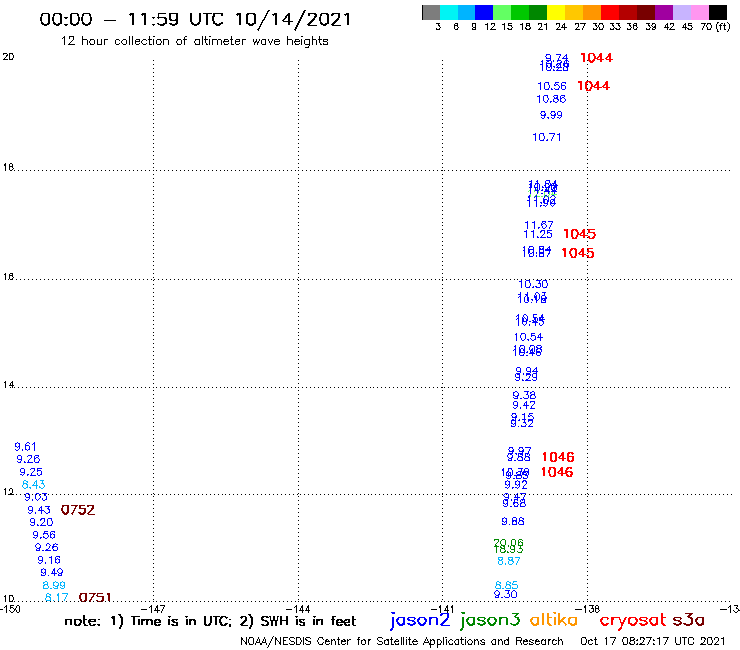Click the red cryosat satellite label
Viewport: 740px width, 650px height.
tap(632, 619)
